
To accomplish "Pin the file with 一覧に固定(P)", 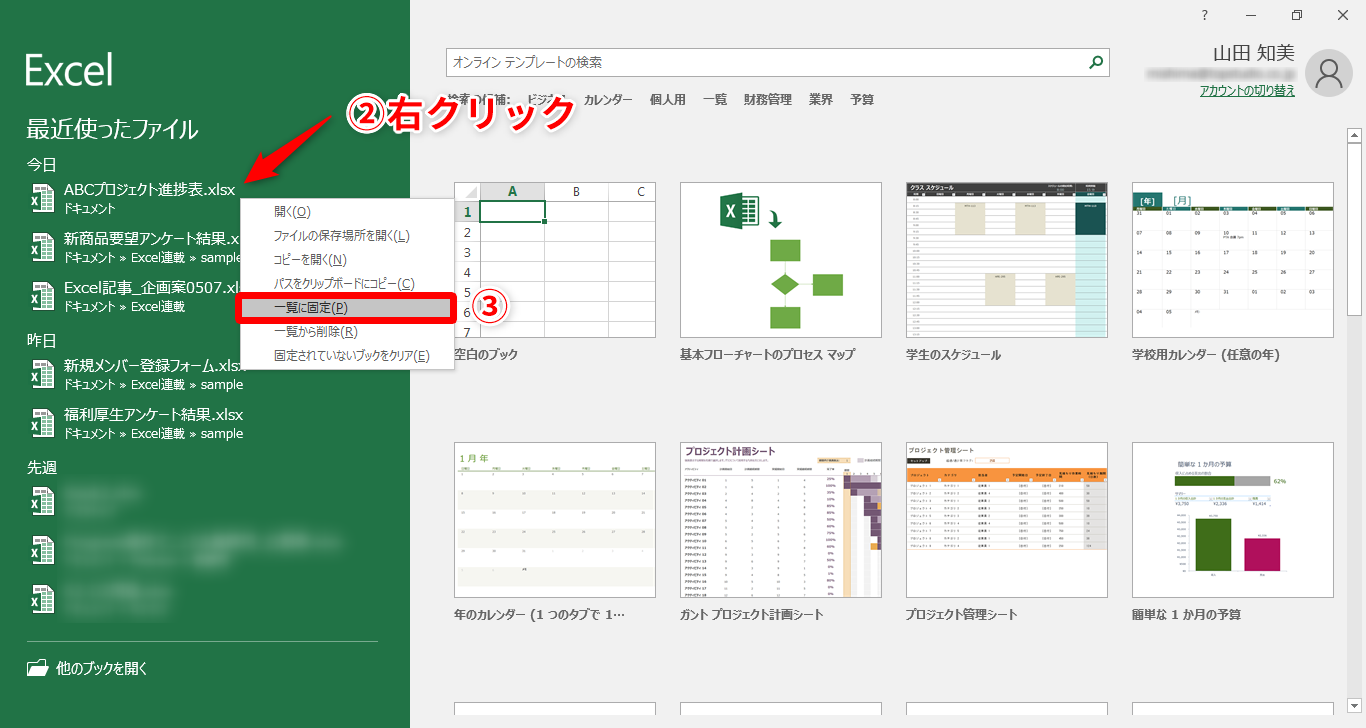I will pos(347,308).
